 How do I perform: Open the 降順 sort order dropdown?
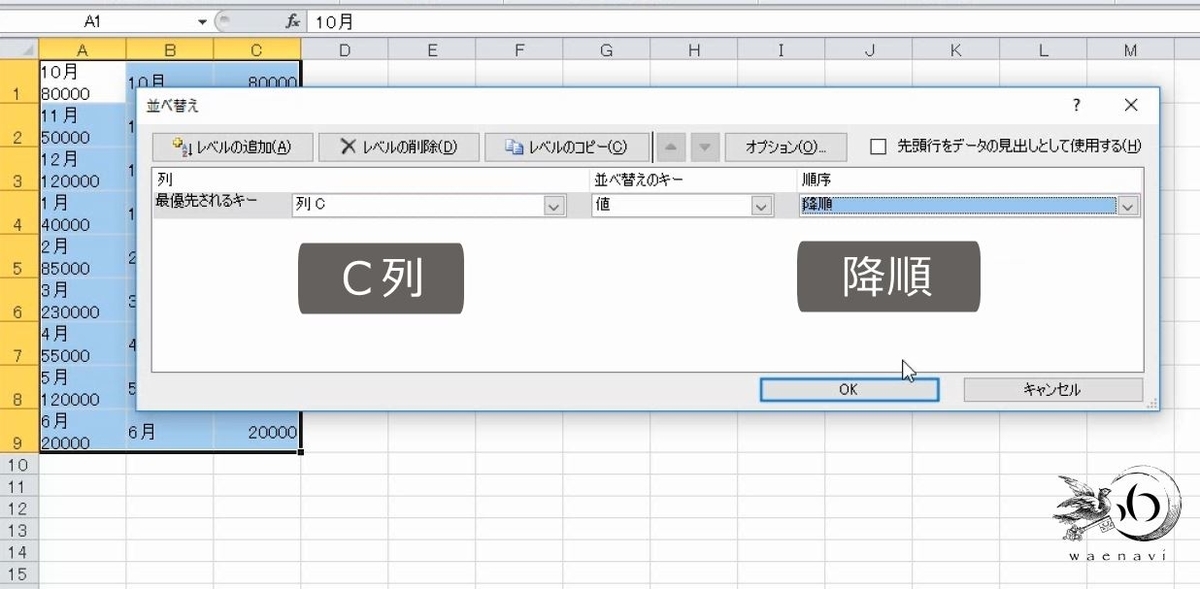pyautogui.click(x=1128, y=205)
